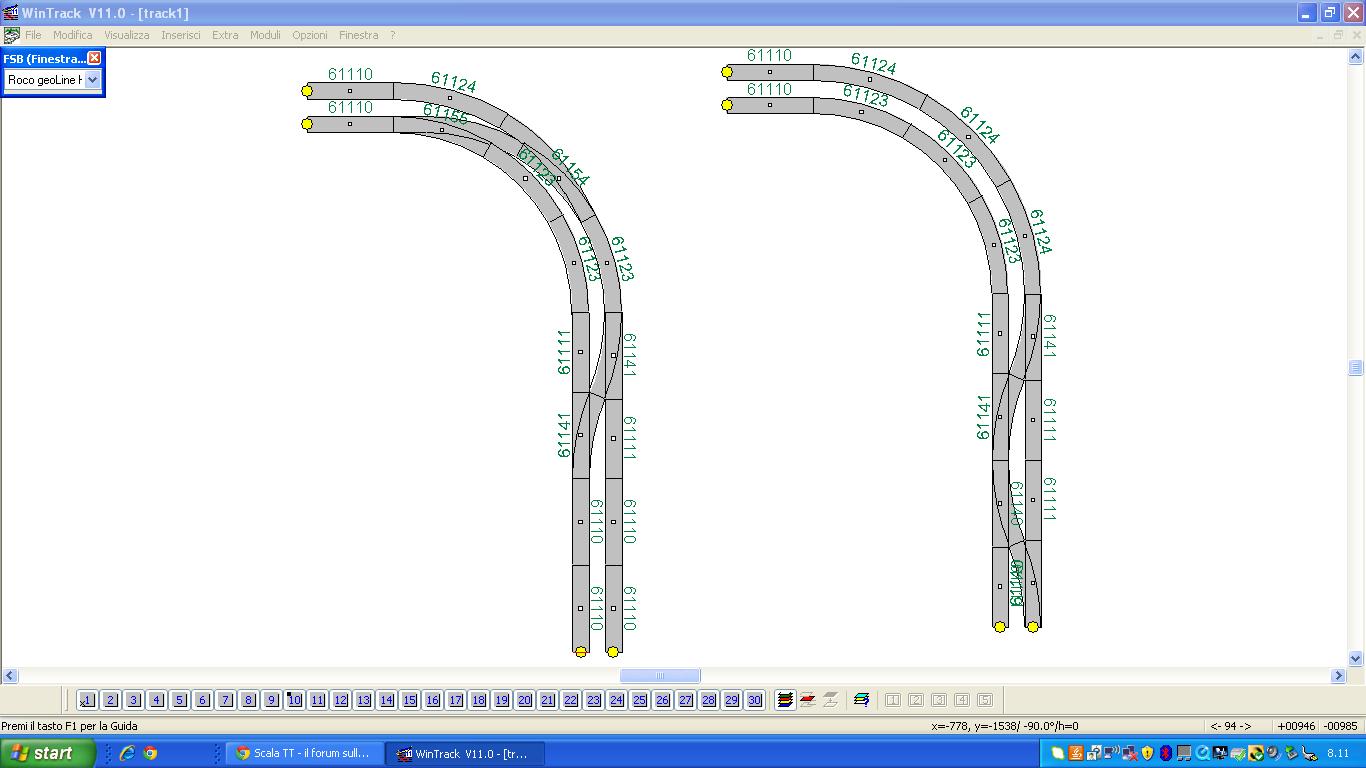Close the FSB floating panel
Viewport: 1366px width, 768px height.
94,58
